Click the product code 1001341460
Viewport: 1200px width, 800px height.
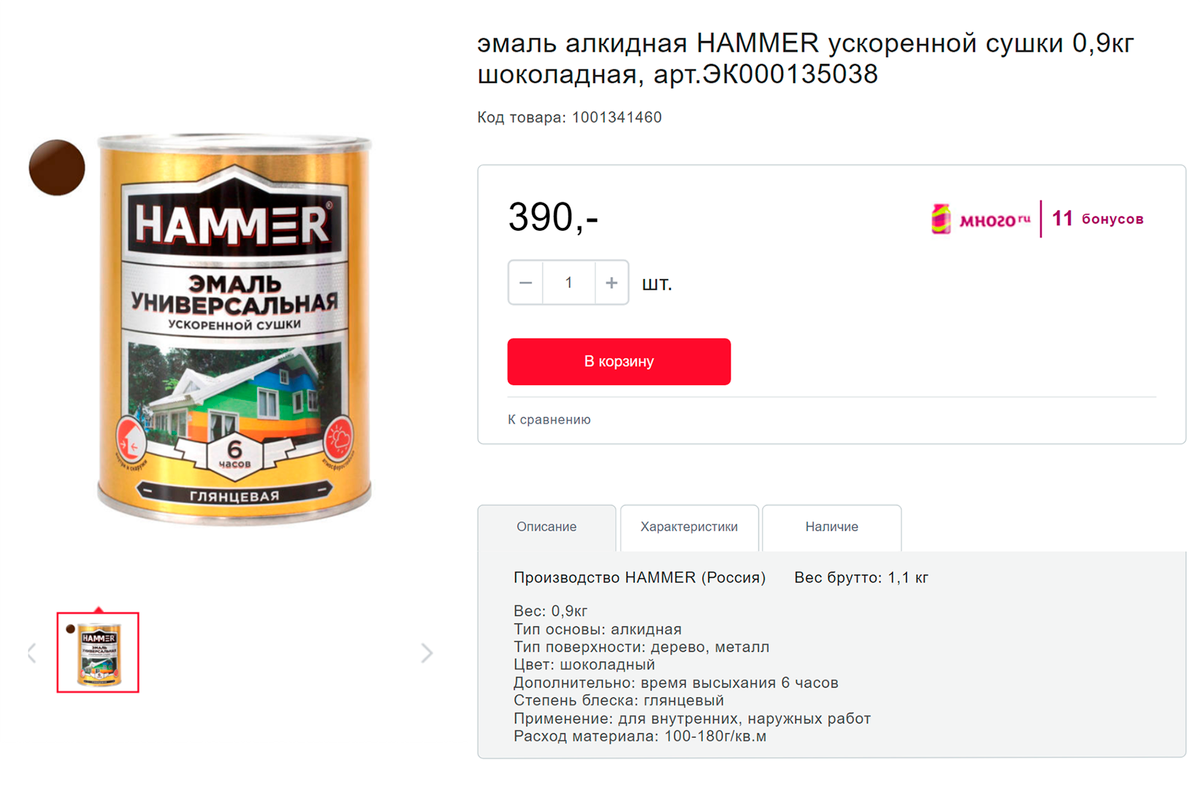click(x=617, y=117)
